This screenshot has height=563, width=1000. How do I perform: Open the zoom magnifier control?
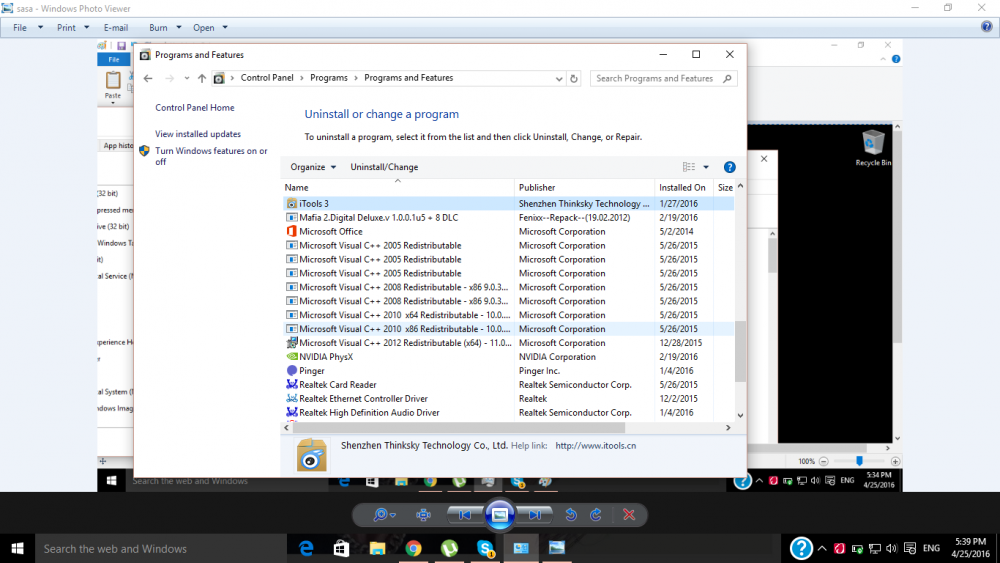383,515
